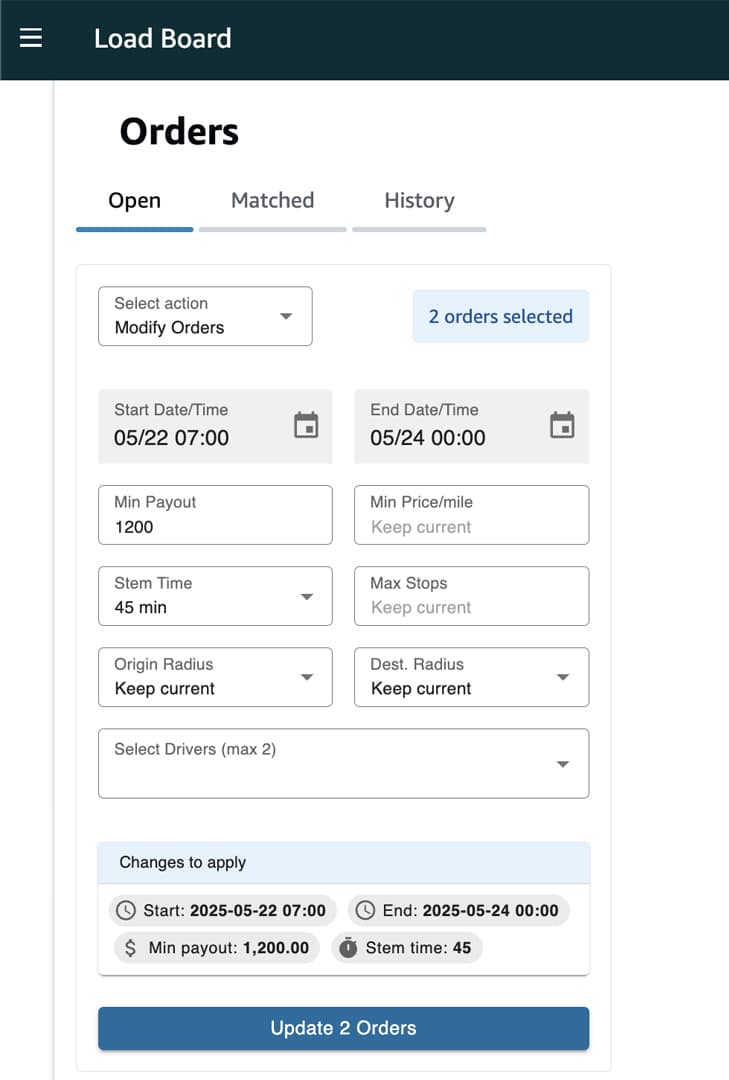Click the Min Price/mile input field
This screenshot has width=729, height=1080.
(471, 515)
